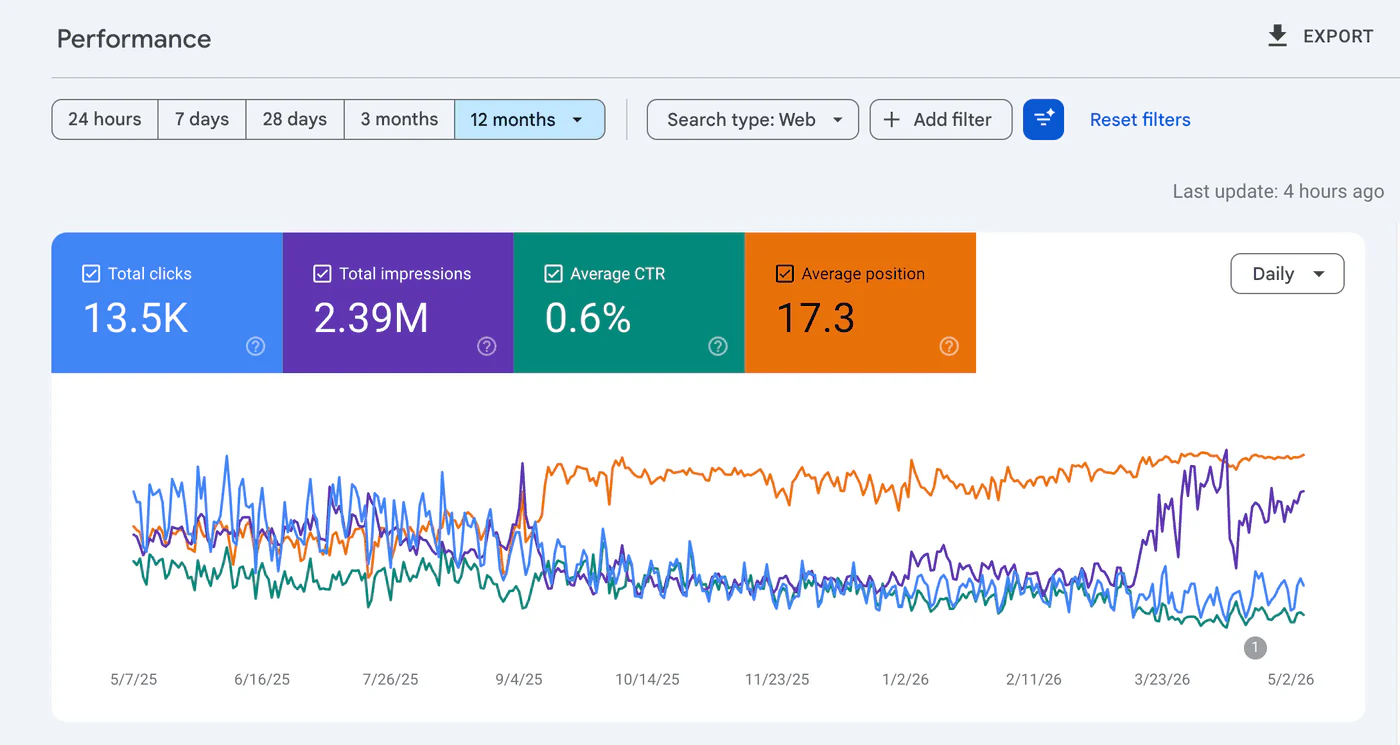Viewport: 1400px width, 745px height.
Task: Click the plus icon on Add filter
Action: [892, 120]
